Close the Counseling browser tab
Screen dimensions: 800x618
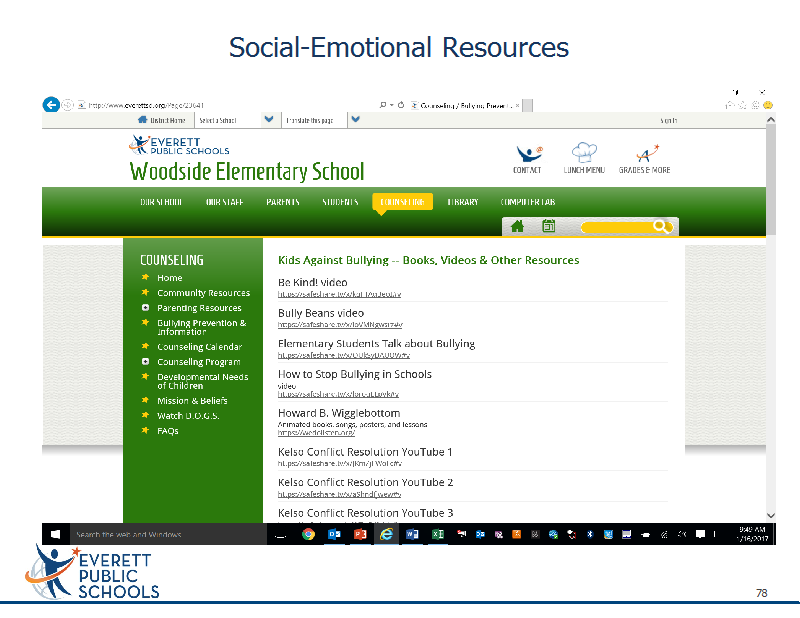tap(517, 106)
